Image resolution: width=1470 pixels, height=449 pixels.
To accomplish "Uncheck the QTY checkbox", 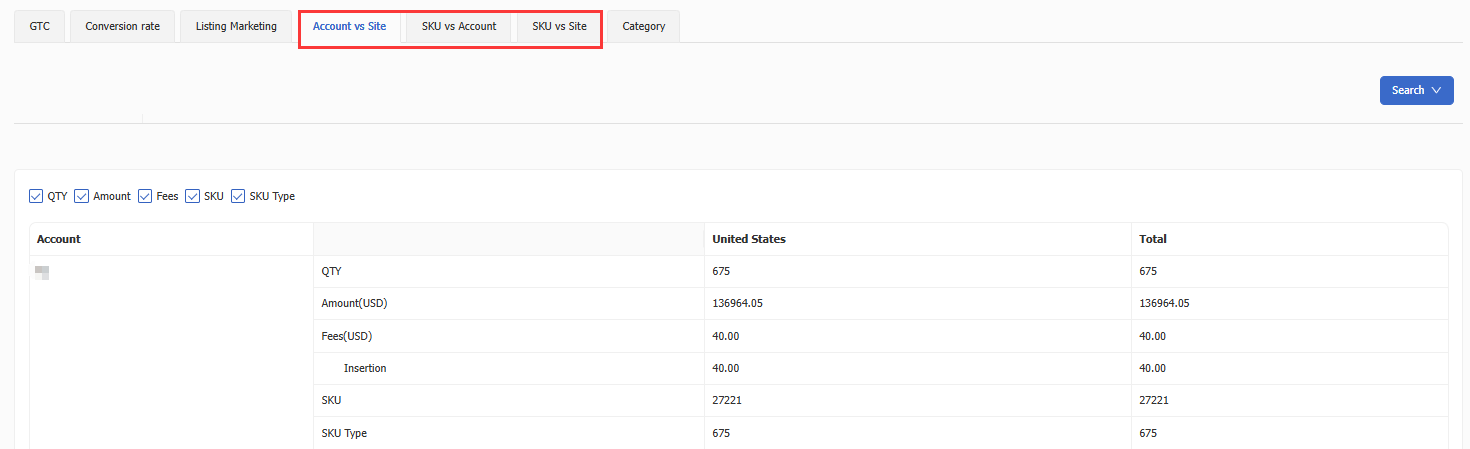I will point(37,196).
